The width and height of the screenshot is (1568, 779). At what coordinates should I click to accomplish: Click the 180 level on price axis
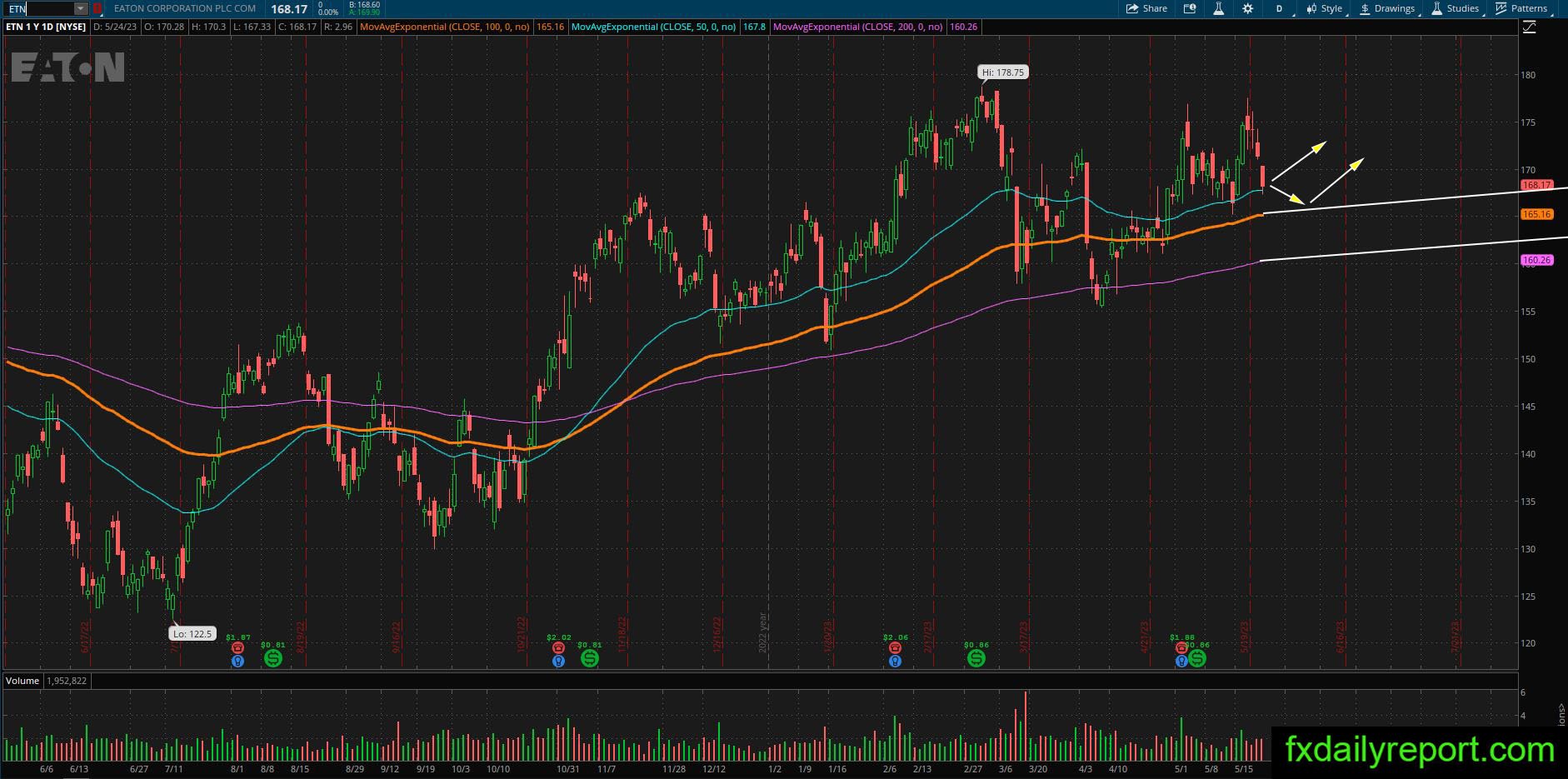click(x=1528, y=75)
